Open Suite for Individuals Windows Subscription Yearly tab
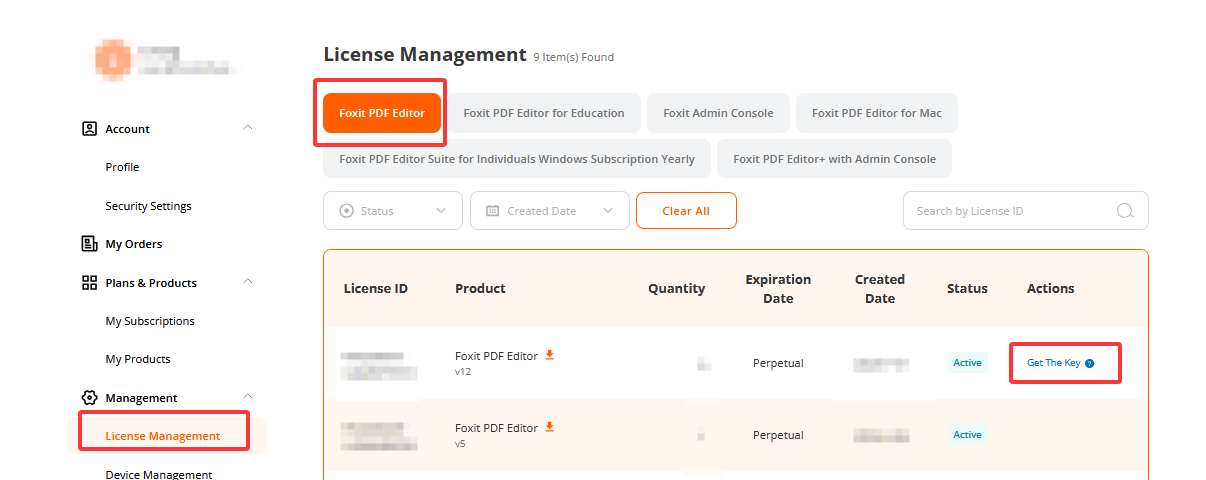 click(517, 159)
